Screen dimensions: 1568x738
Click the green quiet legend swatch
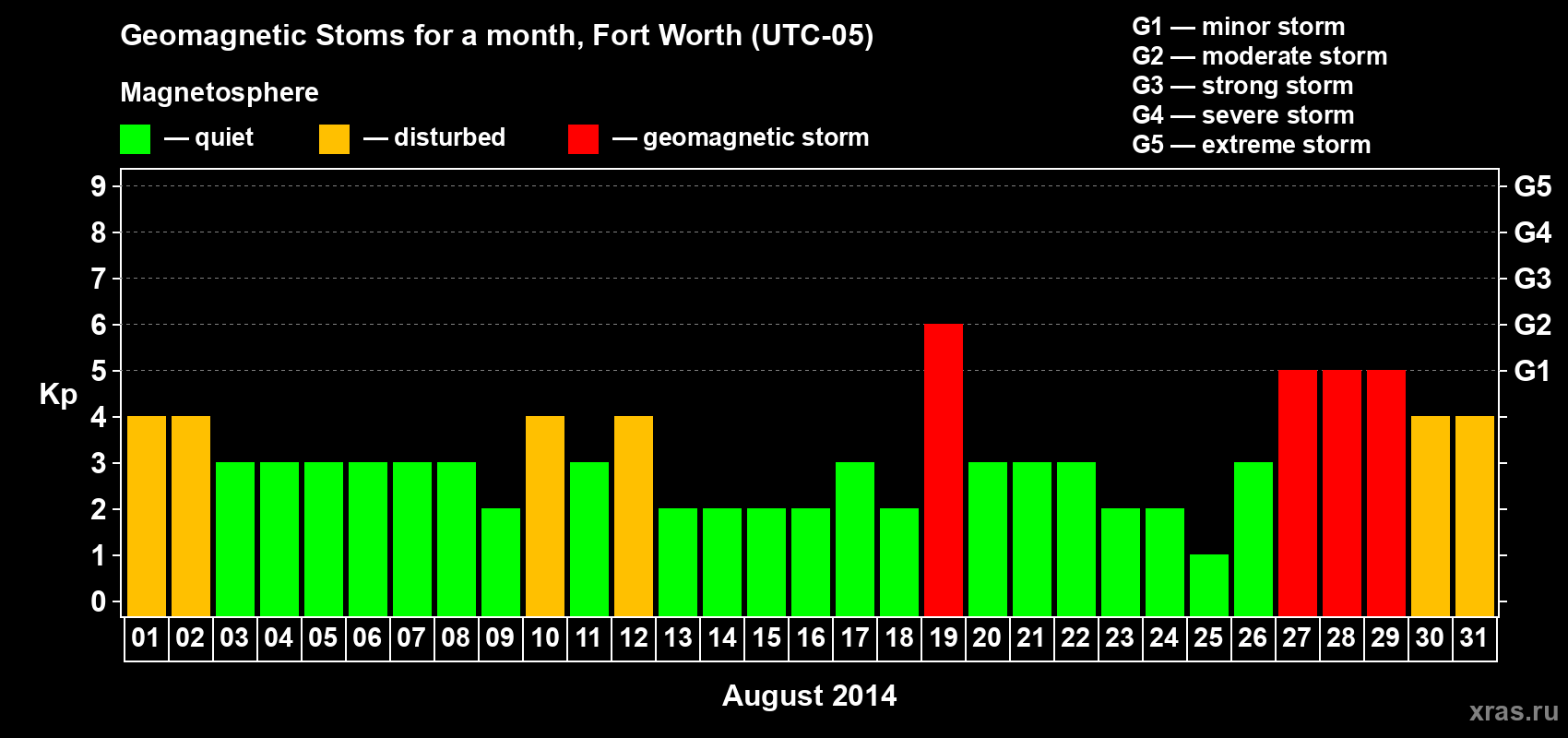pyautogui.click(x=135, y=139)
